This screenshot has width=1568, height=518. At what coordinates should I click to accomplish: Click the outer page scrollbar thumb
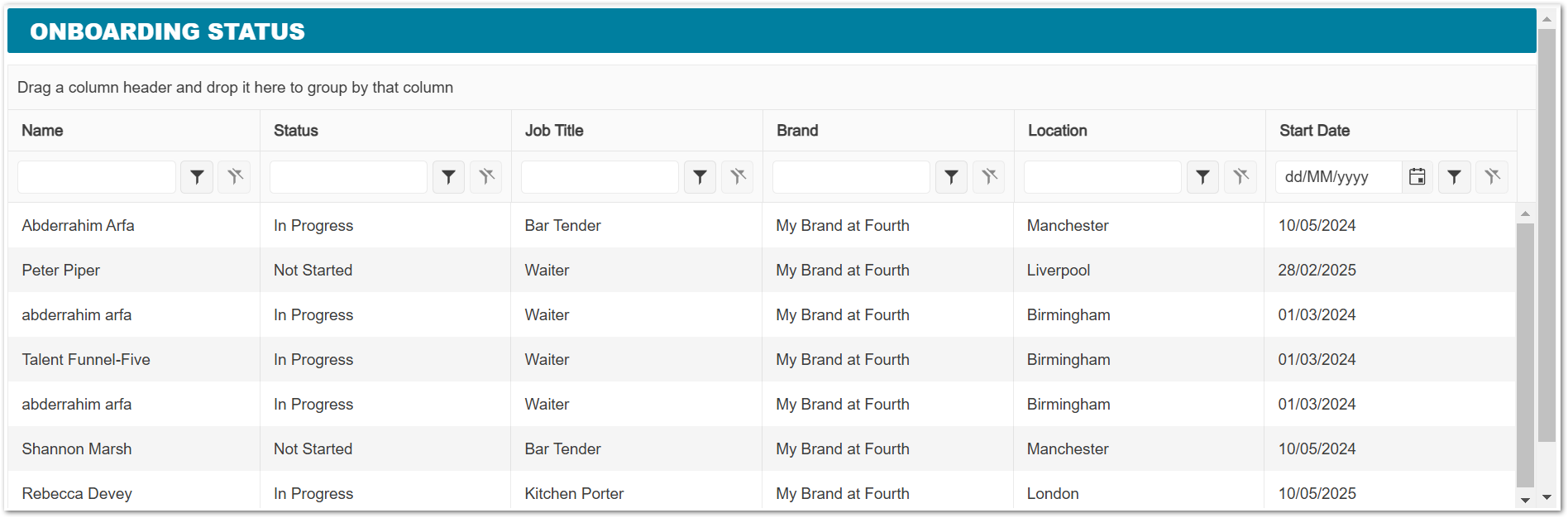coord(1546,236)
